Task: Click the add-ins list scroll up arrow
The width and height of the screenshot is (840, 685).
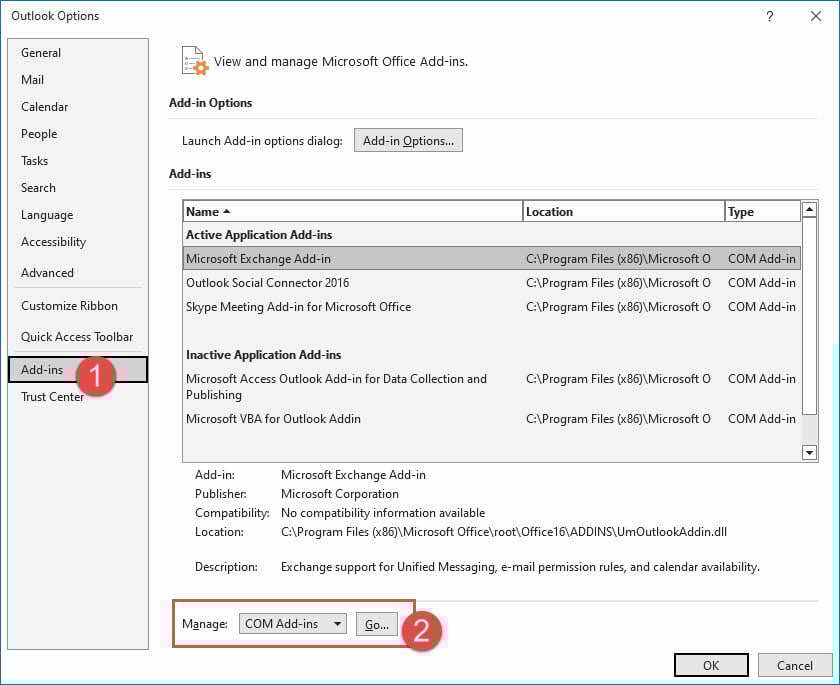Action: coord(809,209)
